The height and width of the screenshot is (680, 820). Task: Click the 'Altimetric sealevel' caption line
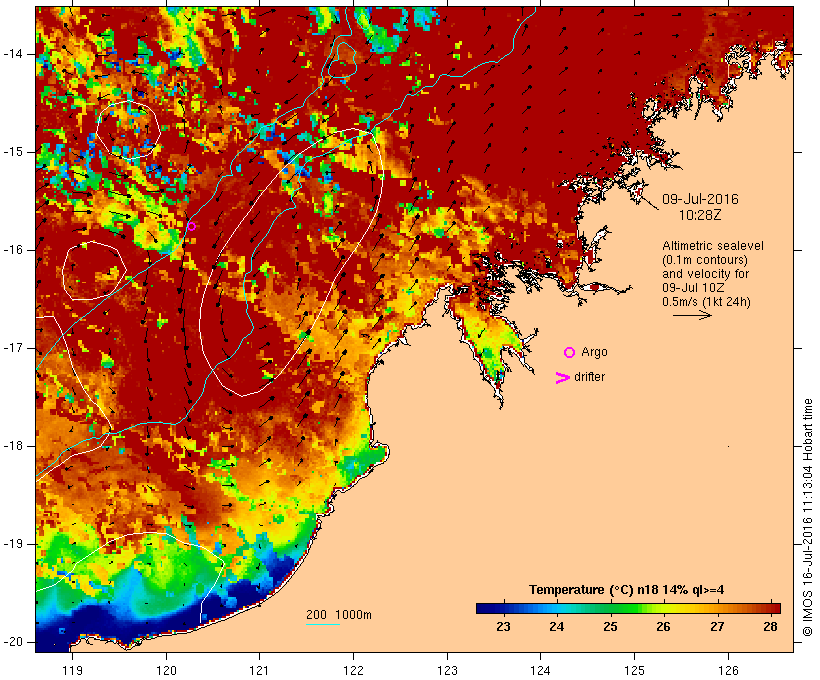point(713,246)
